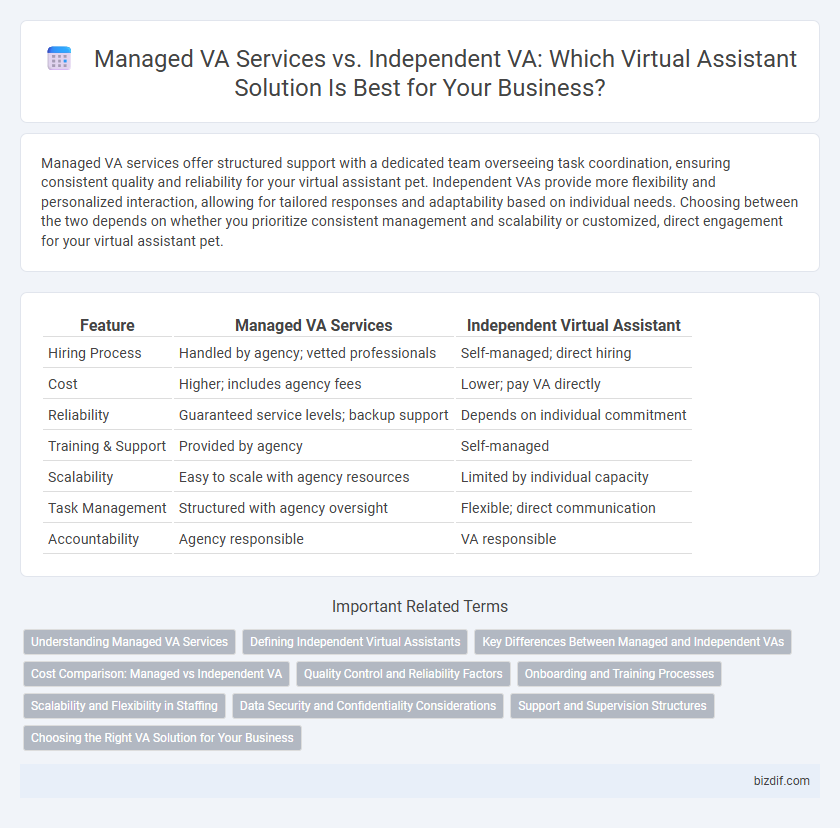Image resolution: width=840 pixels, height=828 pixels.
Task: Select the Scalability row label
Action: click(80, 477)
